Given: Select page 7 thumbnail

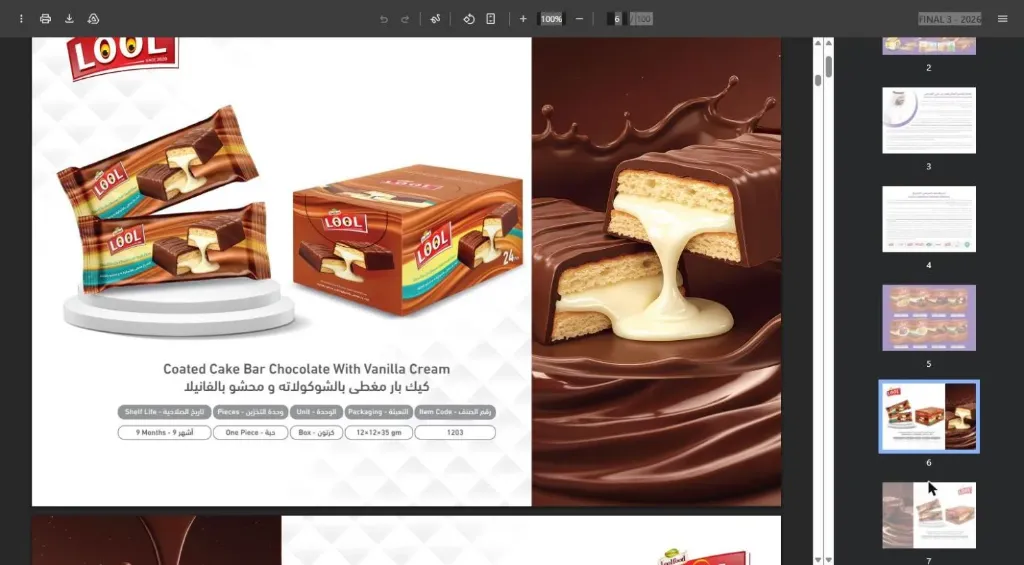Looking at the screenshot, I should pos(929,515).
